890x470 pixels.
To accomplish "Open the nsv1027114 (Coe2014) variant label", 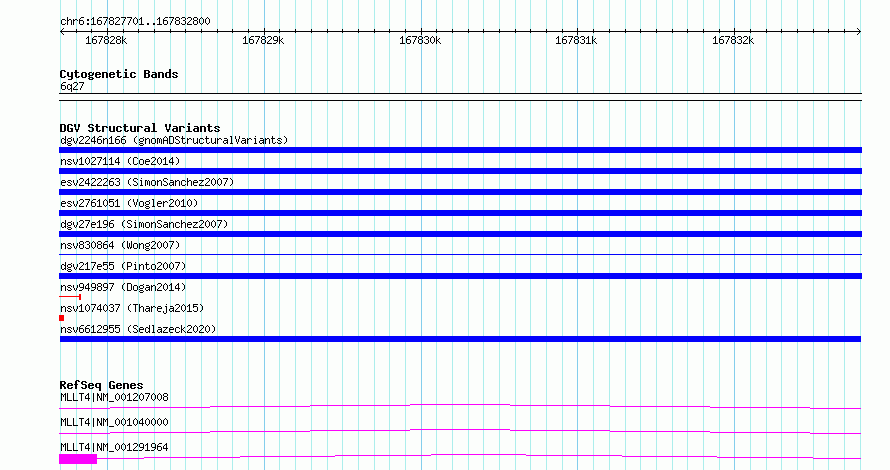I will (120, 161).
